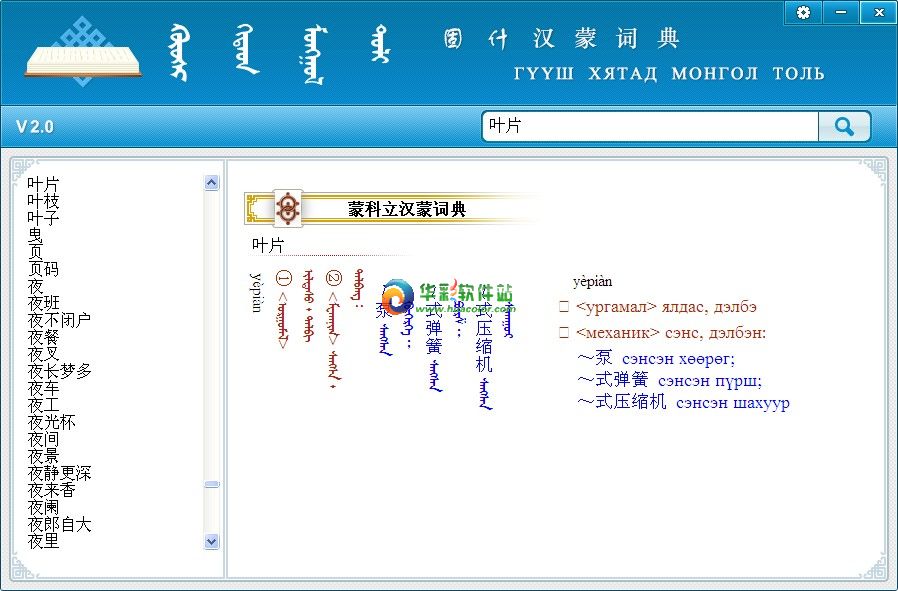This screenshot has width=898, height=591.
Task: Click the horizontal pinyin yèpiàn above definitions
Action: coord(592,282)
